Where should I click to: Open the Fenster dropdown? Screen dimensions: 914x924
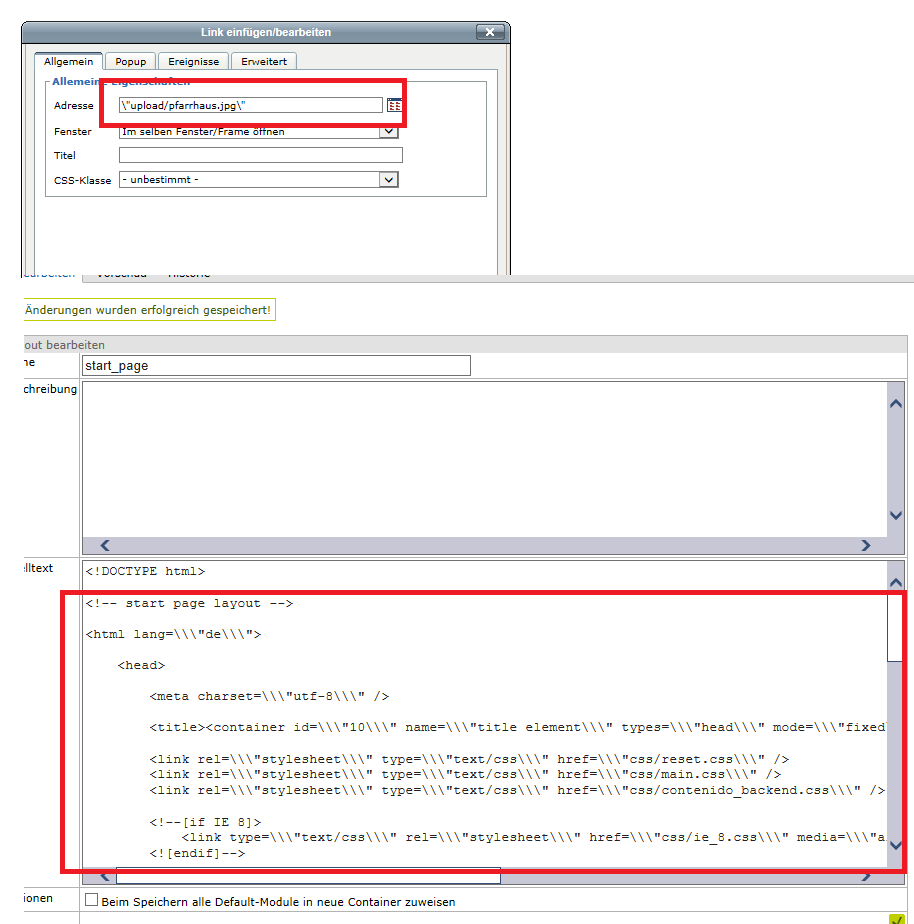pos(389,132)
